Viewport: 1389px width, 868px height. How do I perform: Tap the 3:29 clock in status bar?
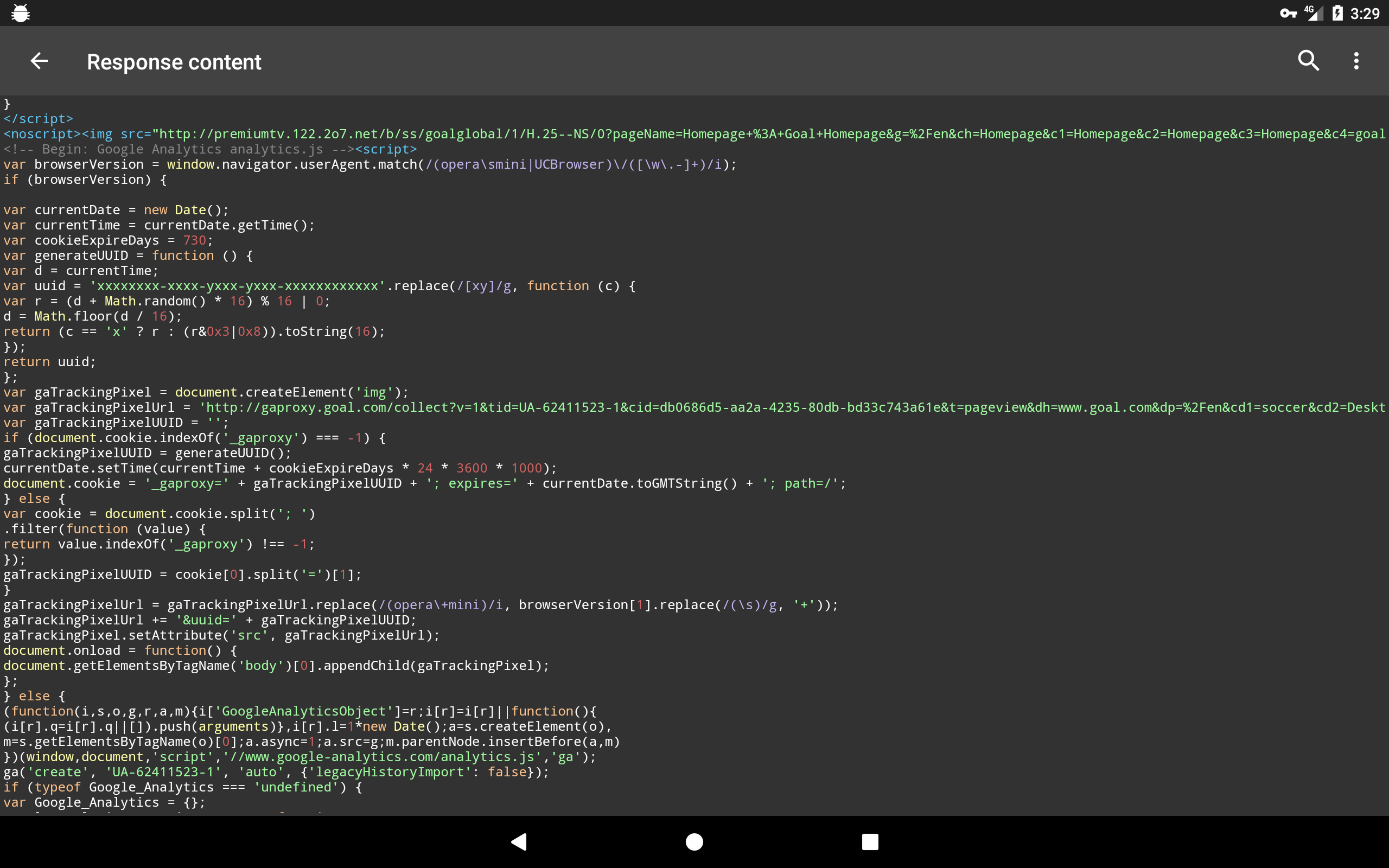click(x=1365, y=13)
